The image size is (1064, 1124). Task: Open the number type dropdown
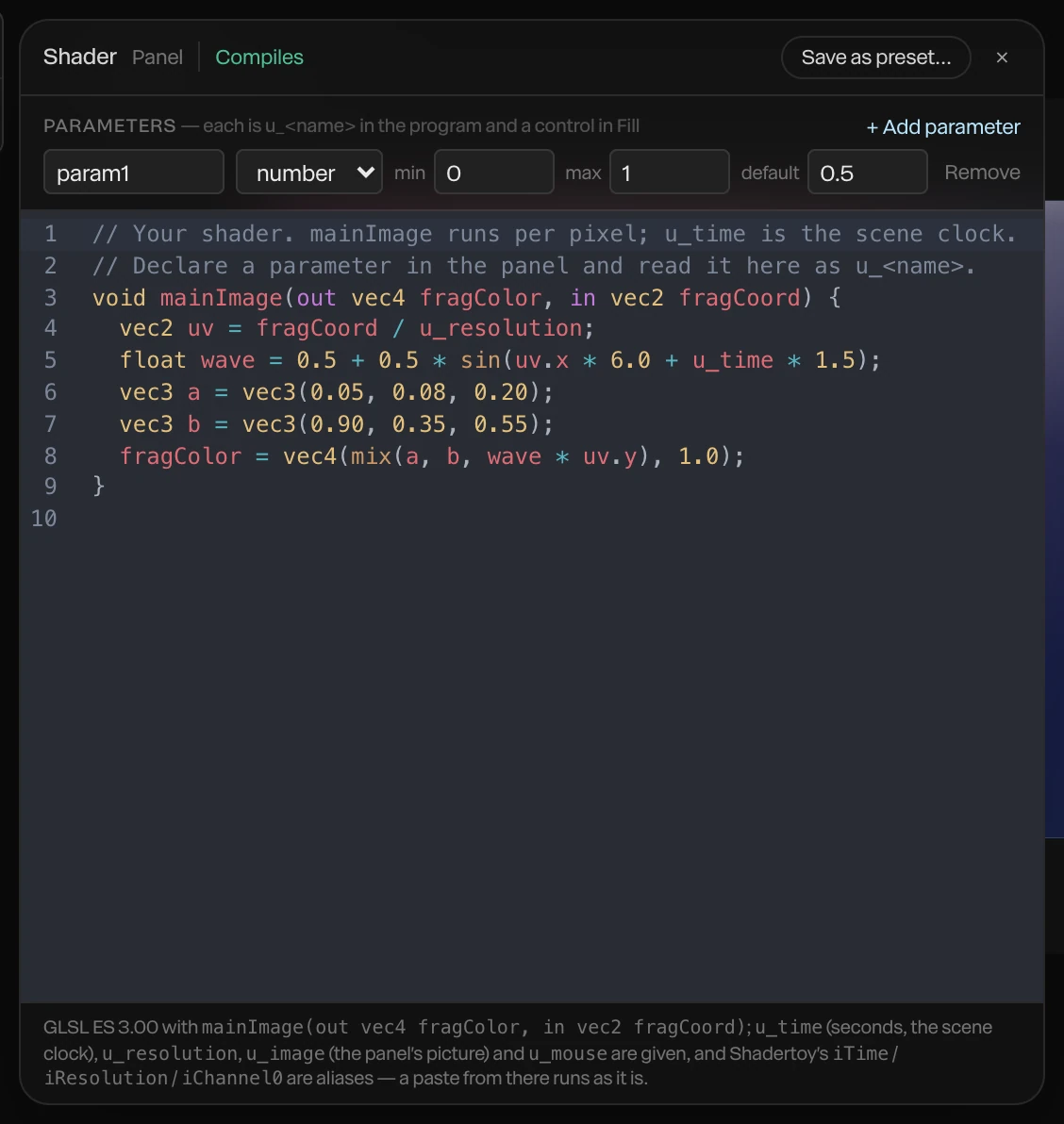(x=309, y=172)
